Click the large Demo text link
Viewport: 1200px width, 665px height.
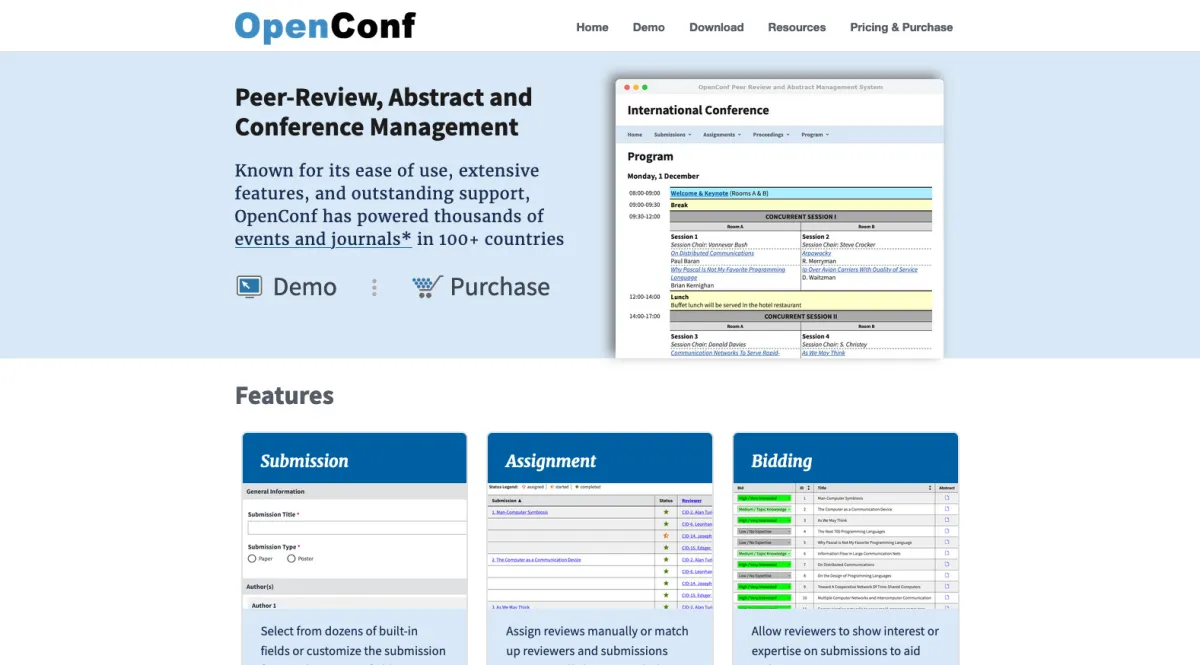(x=304, y=287)
